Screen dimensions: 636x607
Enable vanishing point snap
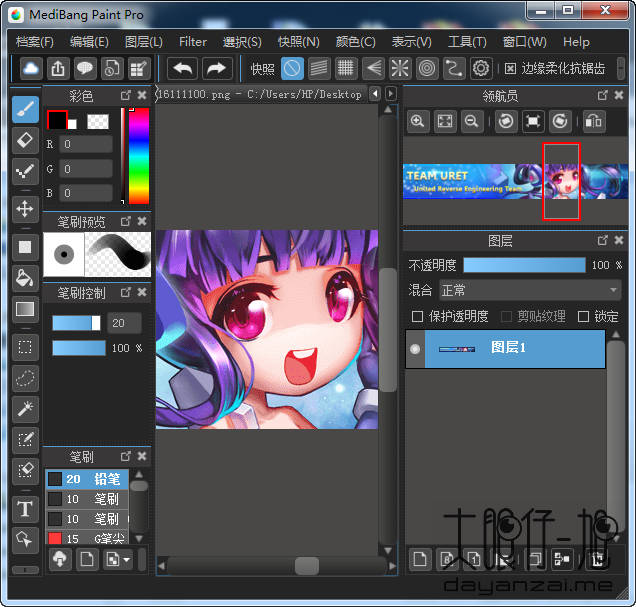[x=373, y=68]
